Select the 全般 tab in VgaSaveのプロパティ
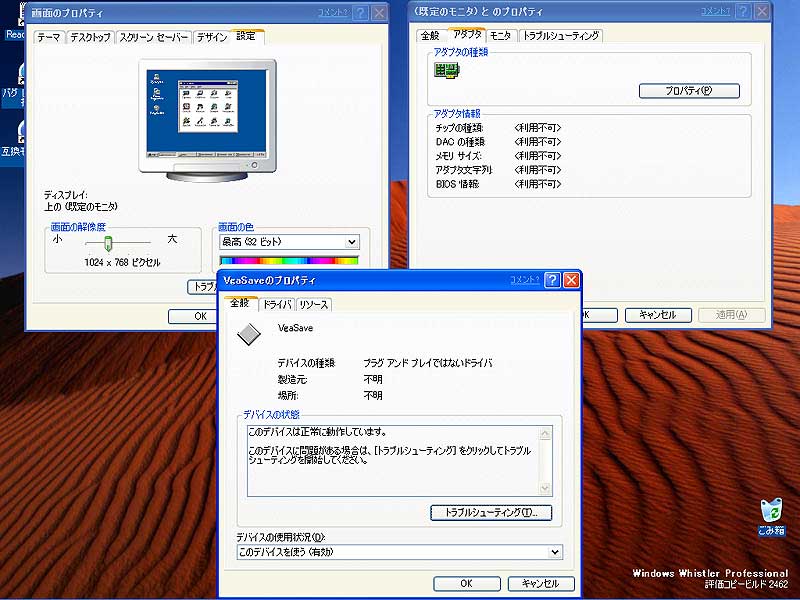 tap(240, 303)
